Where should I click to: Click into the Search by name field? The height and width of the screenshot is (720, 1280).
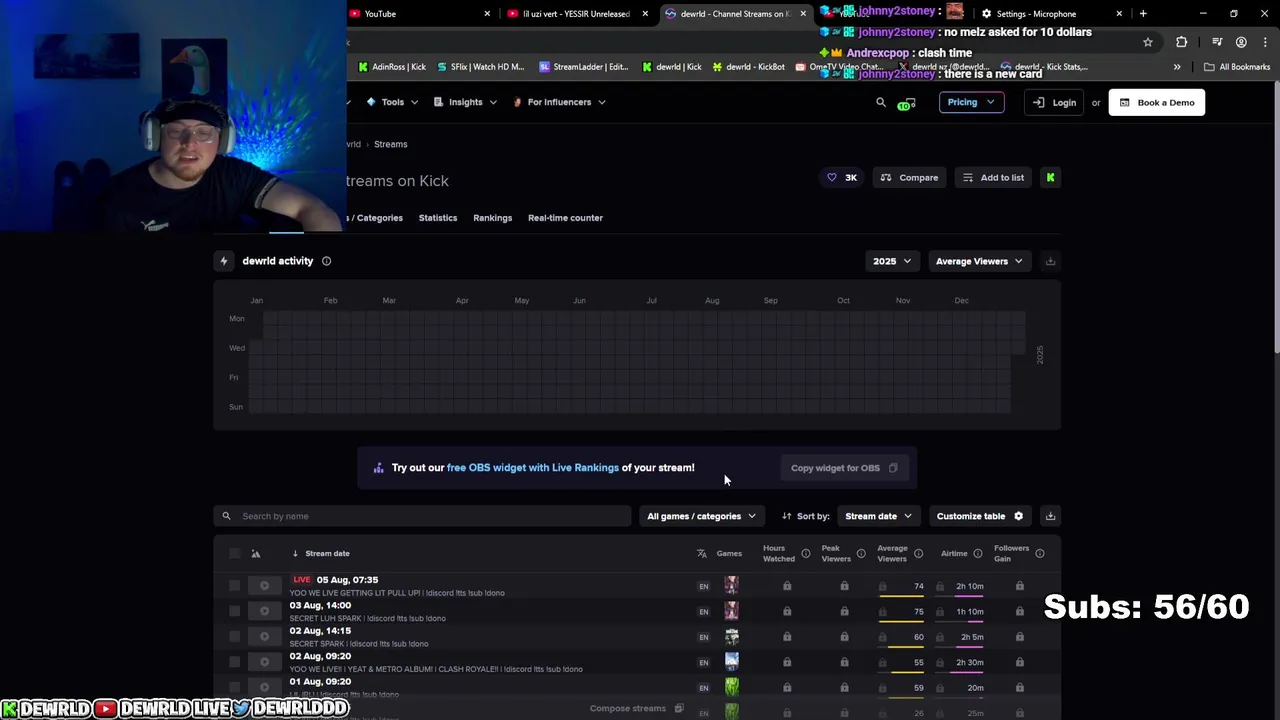pos(423,516)
